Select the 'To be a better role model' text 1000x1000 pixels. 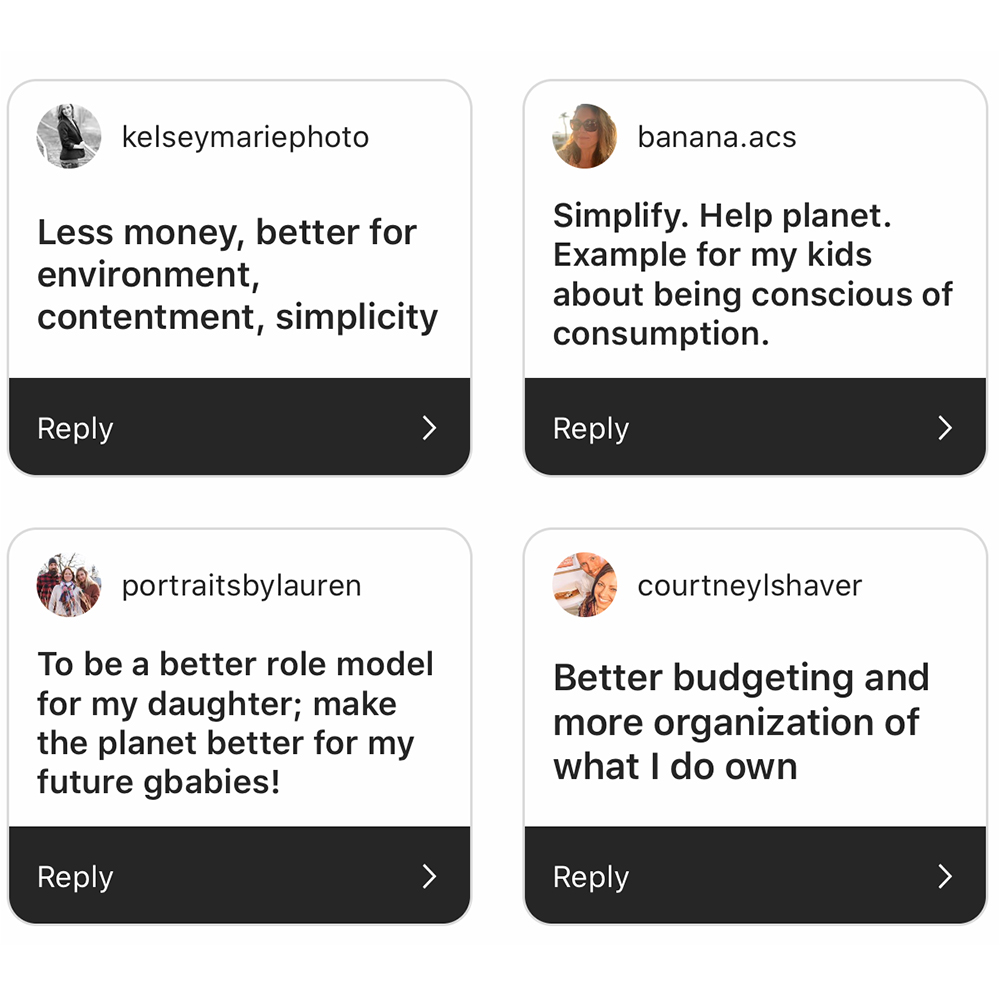(235, 723)
